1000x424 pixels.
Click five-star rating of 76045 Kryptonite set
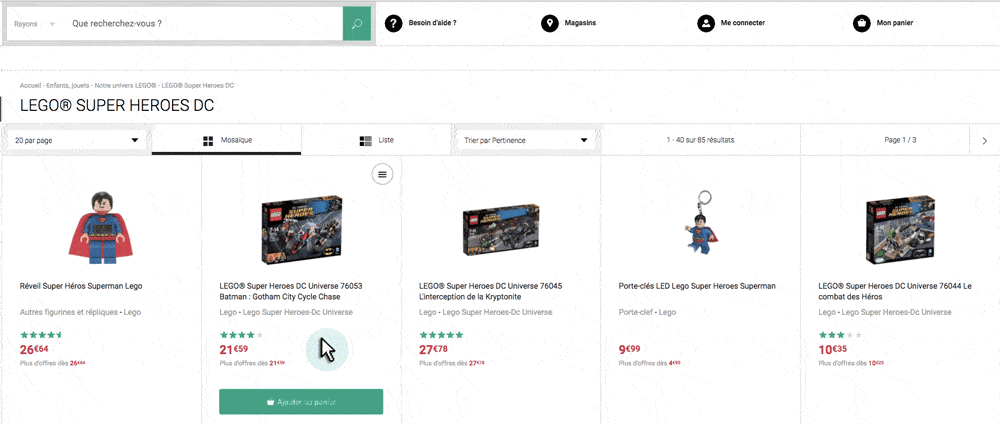tap(441, 335)
